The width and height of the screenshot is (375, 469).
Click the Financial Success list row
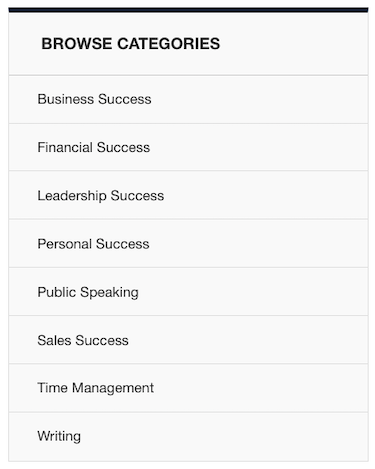click(x=188, y=147)
